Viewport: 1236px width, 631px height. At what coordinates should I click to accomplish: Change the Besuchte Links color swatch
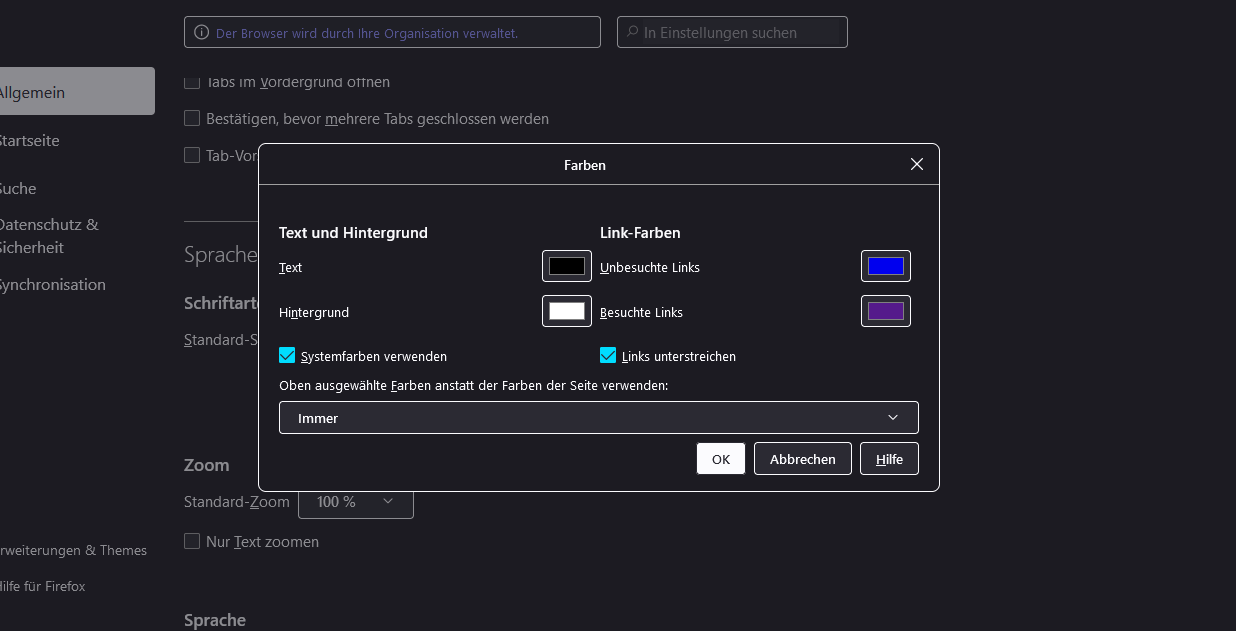pyautogui.click(x=885, y=311)
